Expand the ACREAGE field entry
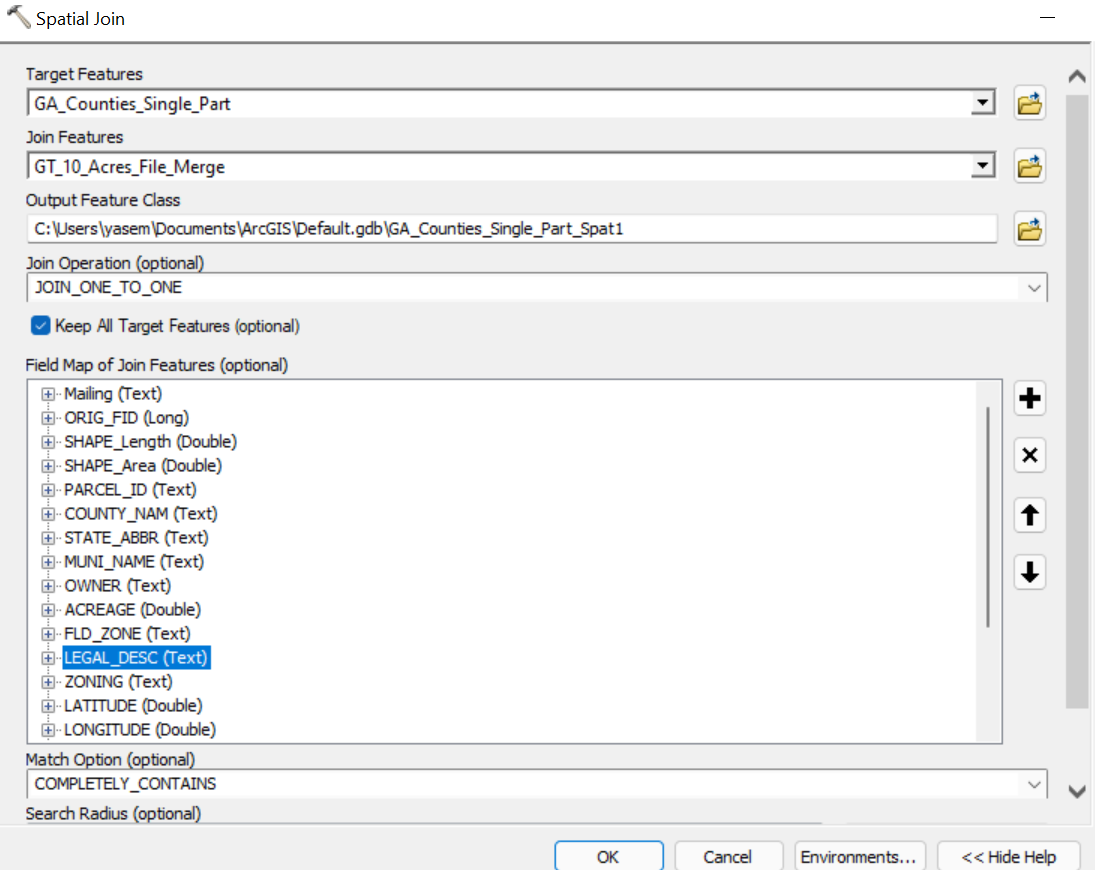The image size is (1095, 870). pyautogui.click(x=47, y=609)
